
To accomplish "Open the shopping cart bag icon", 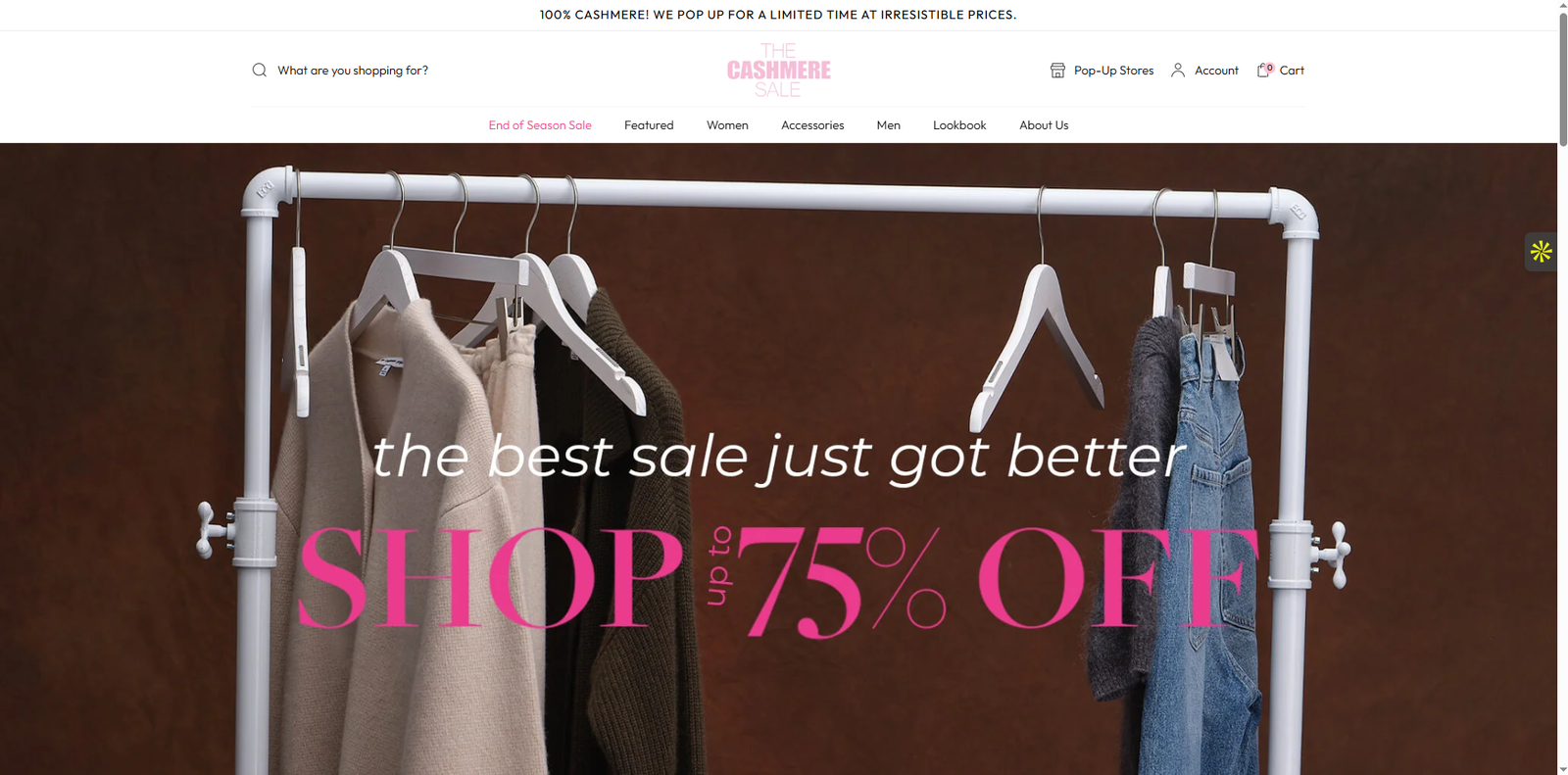I will [x=1264, y=71].
